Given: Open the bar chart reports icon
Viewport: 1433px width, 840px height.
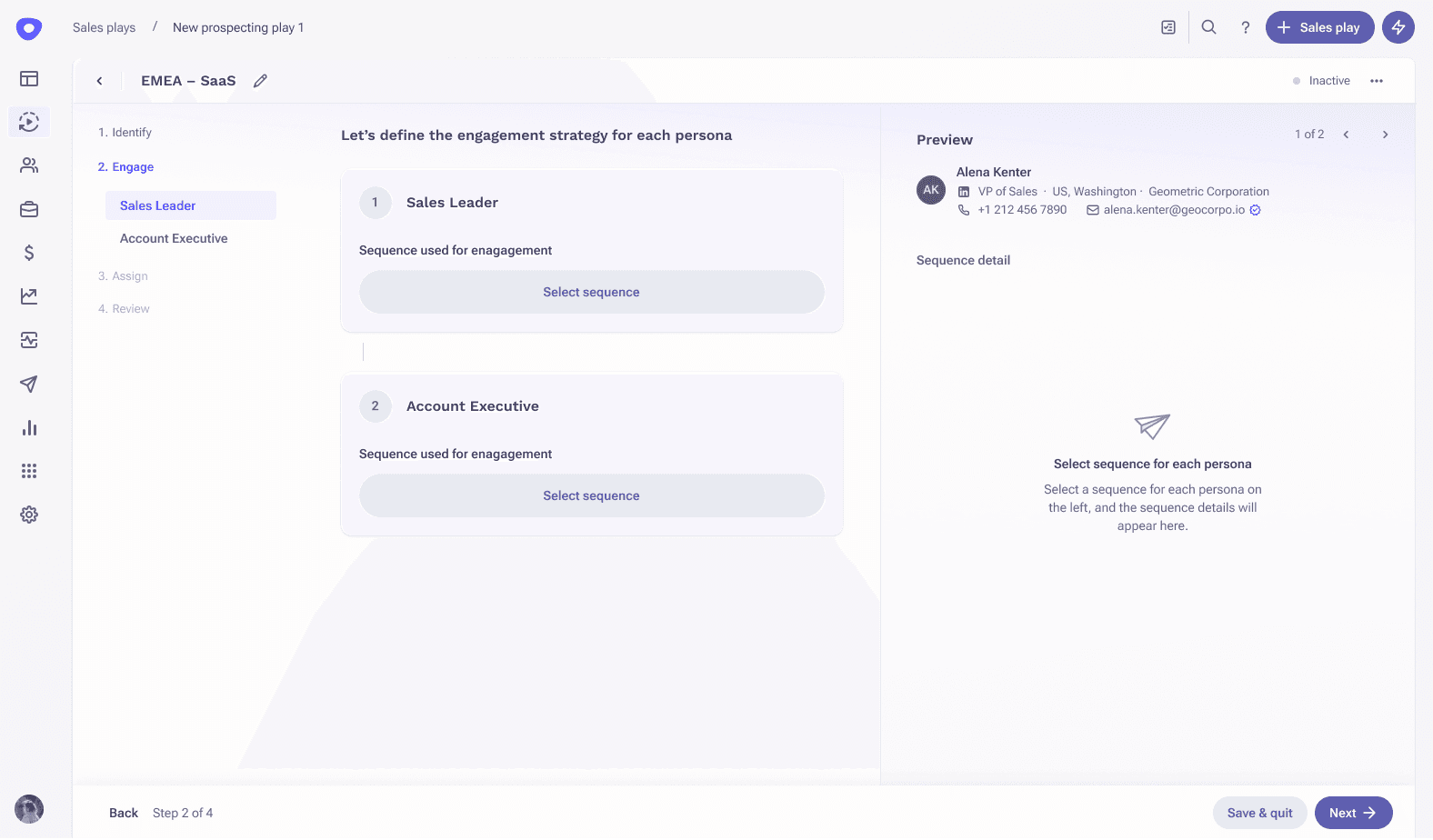Looking at the screenshot, I should (29, 427).
